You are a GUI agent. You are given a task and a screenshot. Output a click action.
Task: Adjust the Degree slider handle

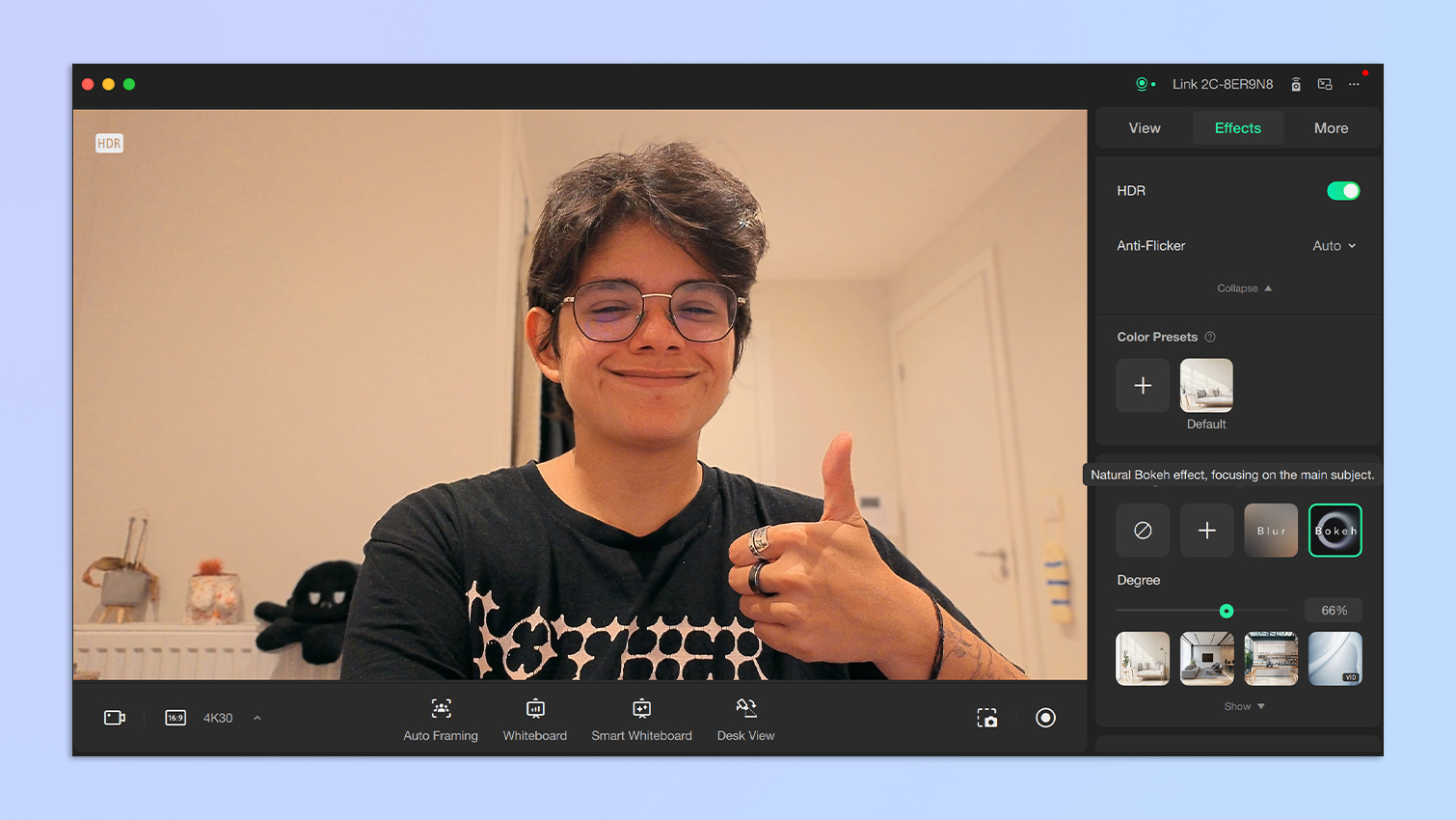coord(1227,611)
